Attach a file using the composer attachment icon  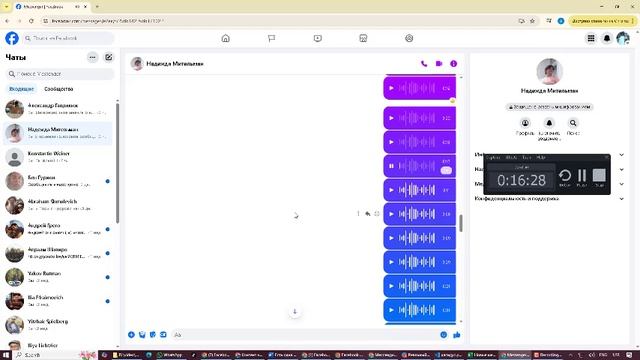coord(142,335)
